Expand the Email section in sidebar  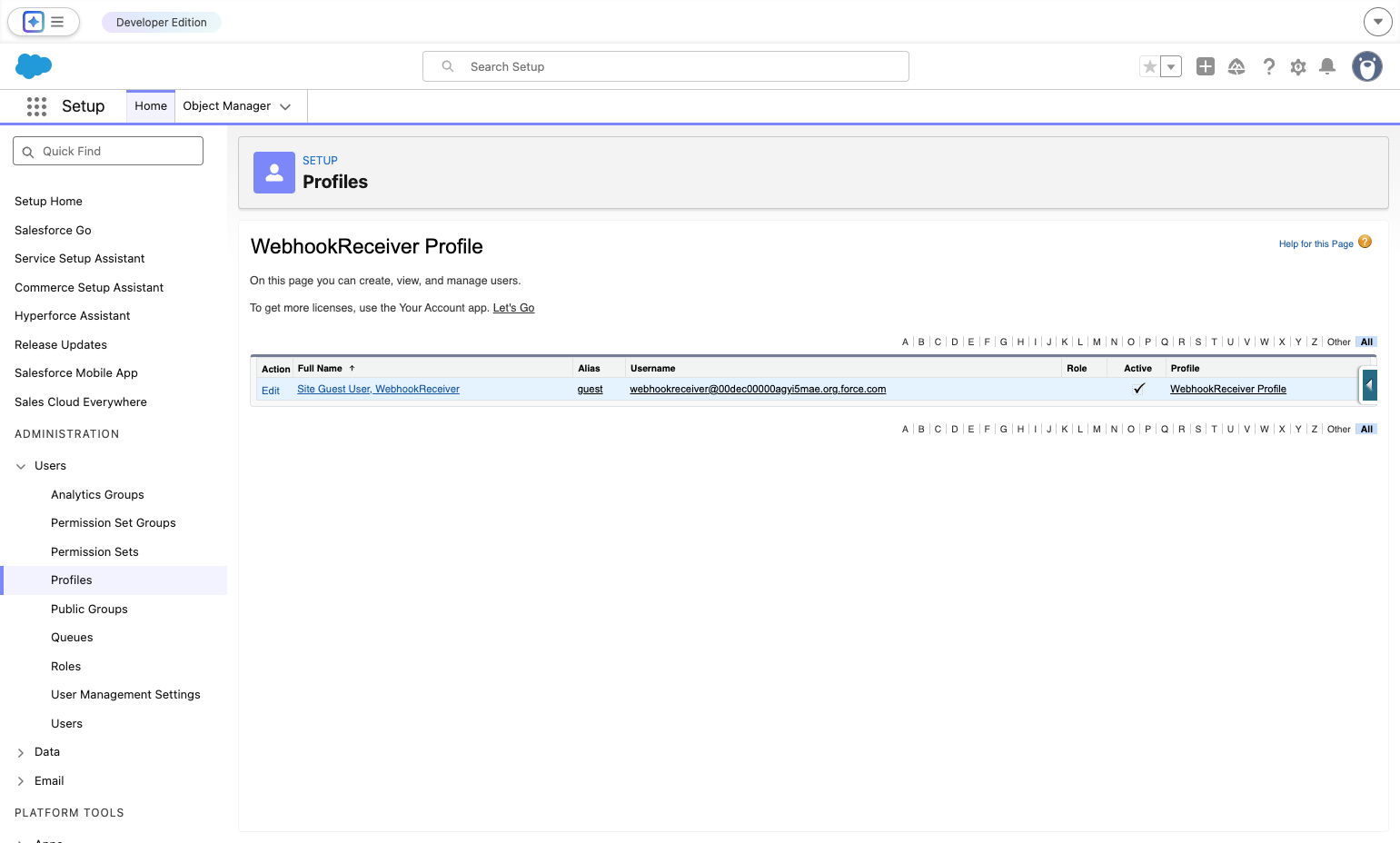coord(21,781)
